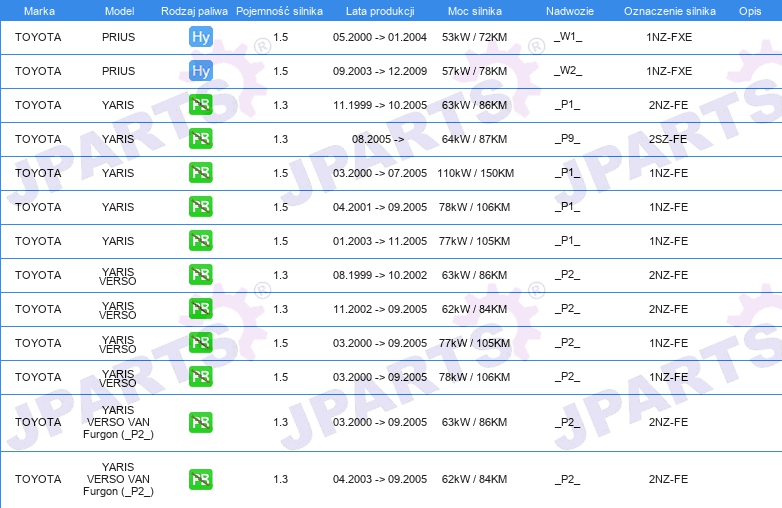Click the Marka column header
This screenshot has height=508, width=782.
pyautogui.click(x=39, y=11)
